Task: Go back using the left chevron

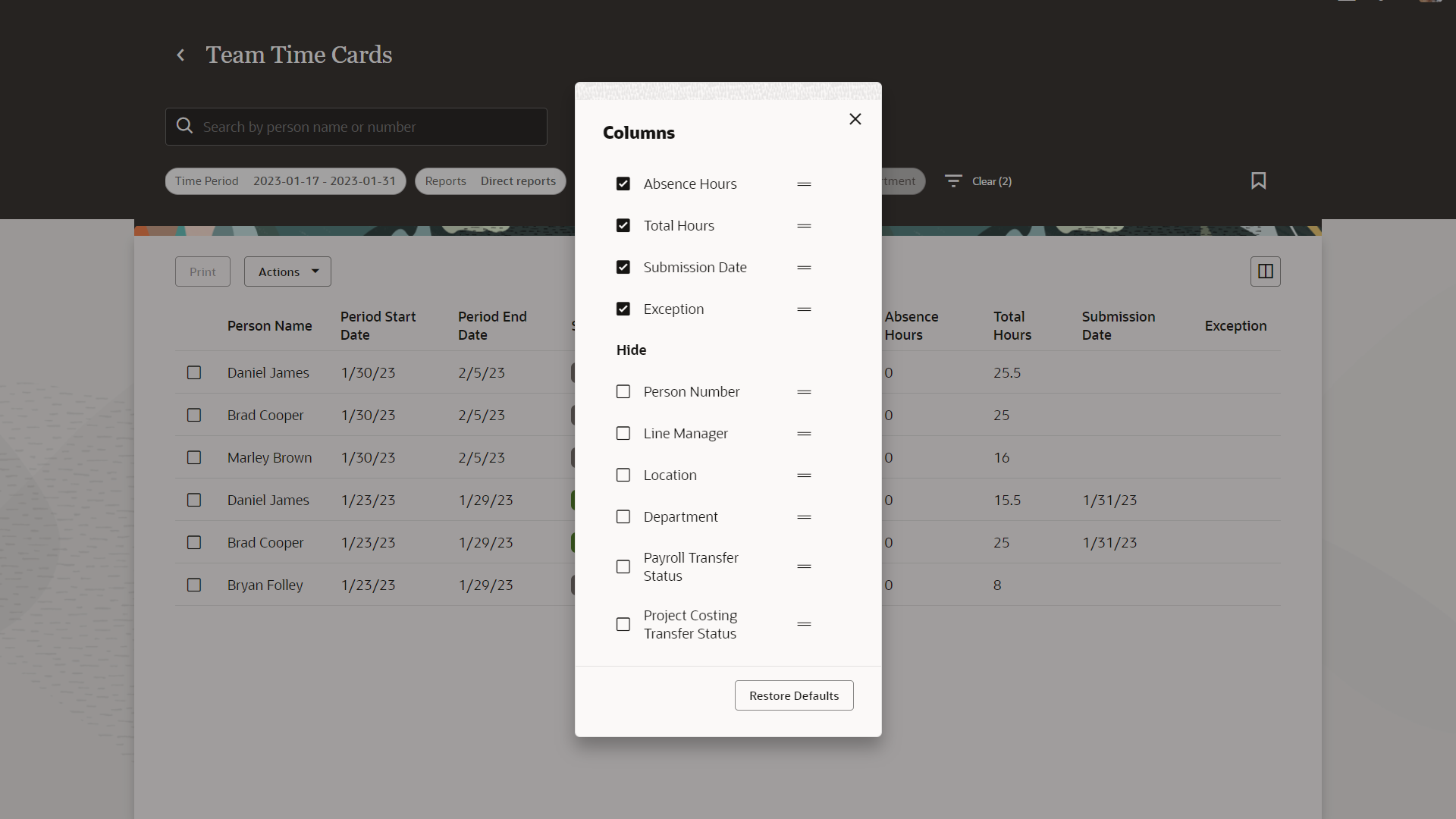Action: [180, 55]
